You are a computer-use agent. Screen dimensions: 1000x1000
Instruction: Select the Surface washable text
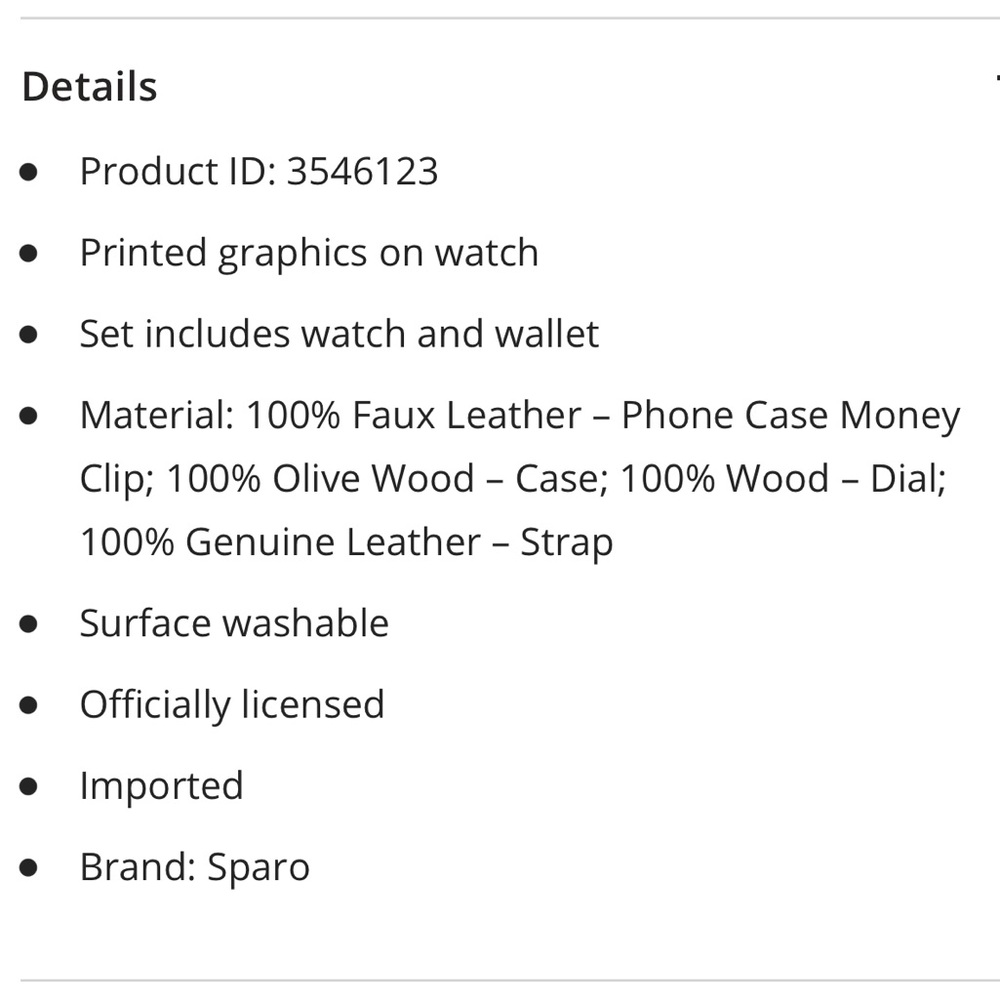234,623
